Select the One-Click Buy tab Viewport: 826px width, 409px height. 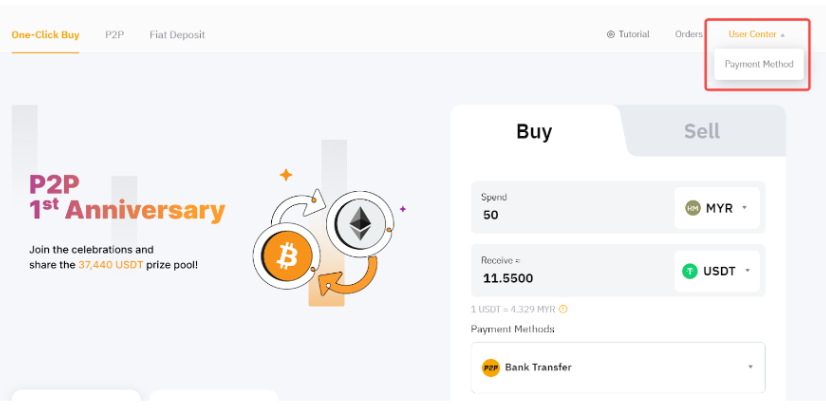45,35
